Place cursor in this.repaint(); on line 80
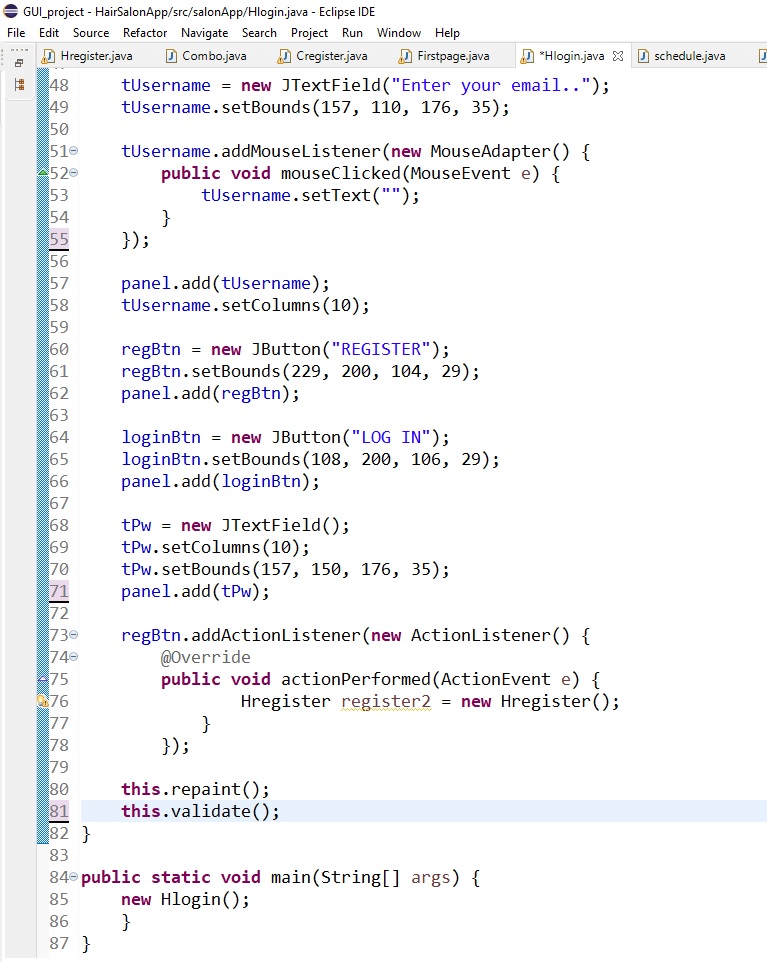767x962 pixels. coord(195,789)
